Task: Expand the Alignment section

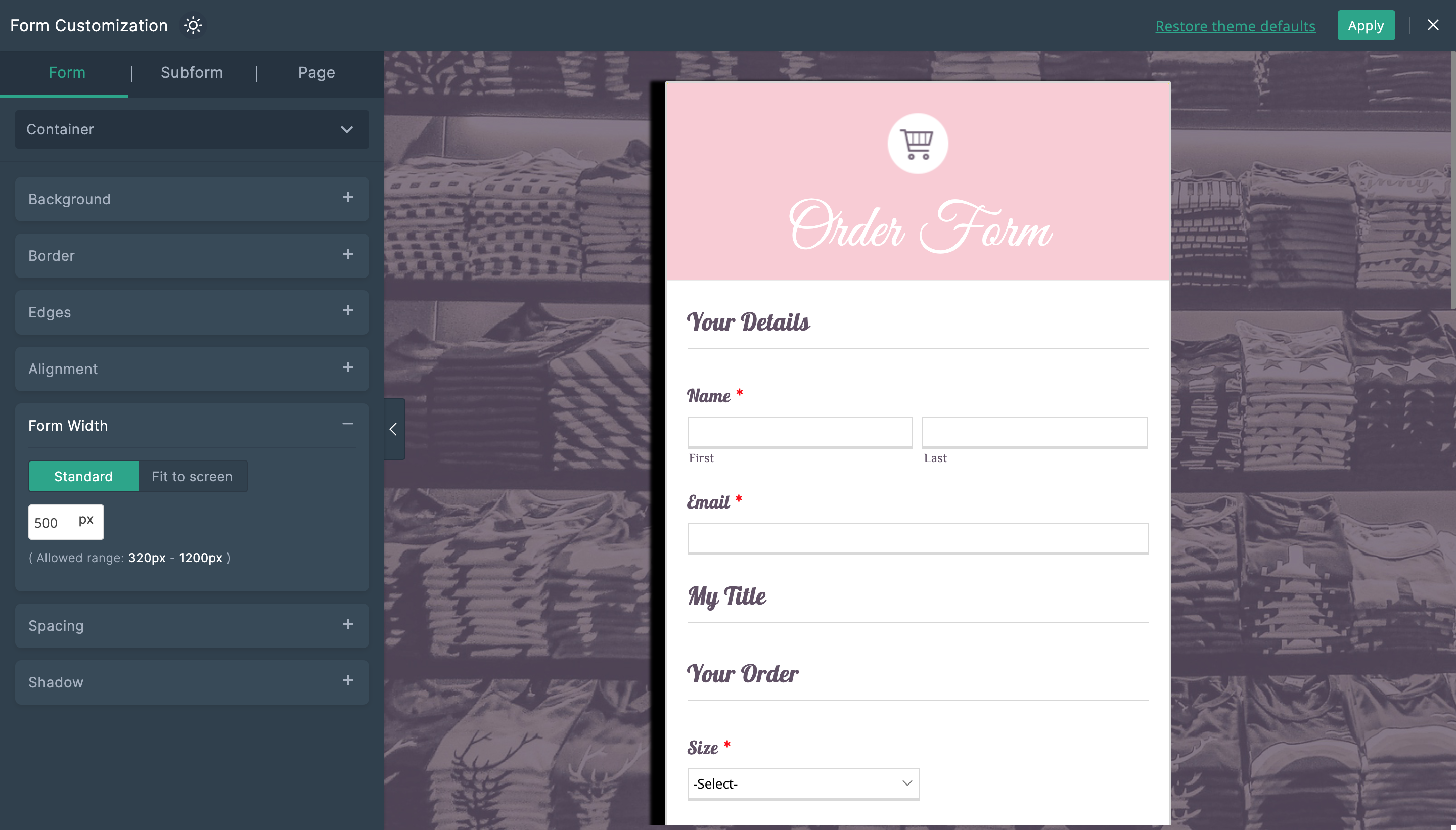Action: (348, 368)
